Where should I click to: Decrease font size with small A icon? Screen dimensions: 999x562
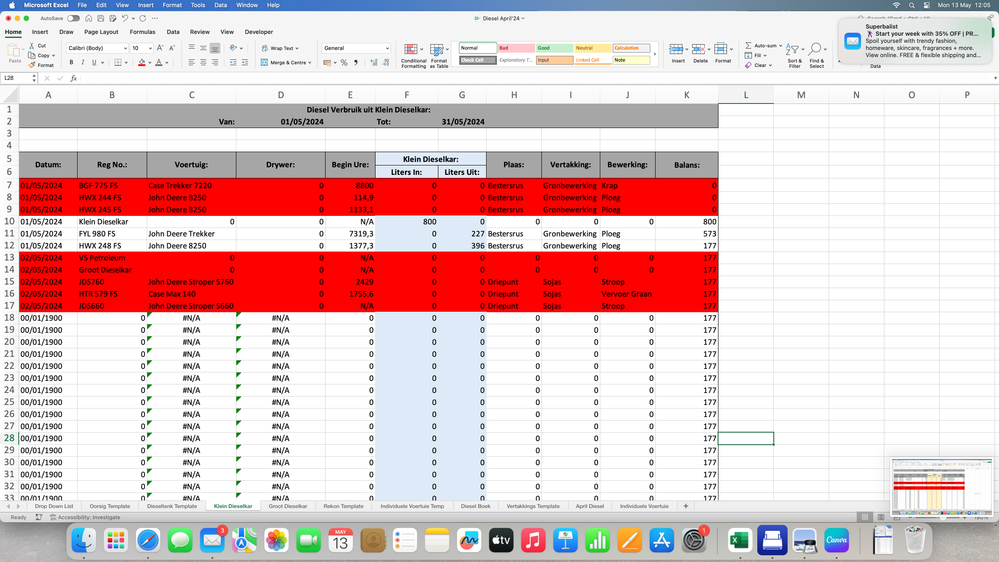tap(171, 48)
